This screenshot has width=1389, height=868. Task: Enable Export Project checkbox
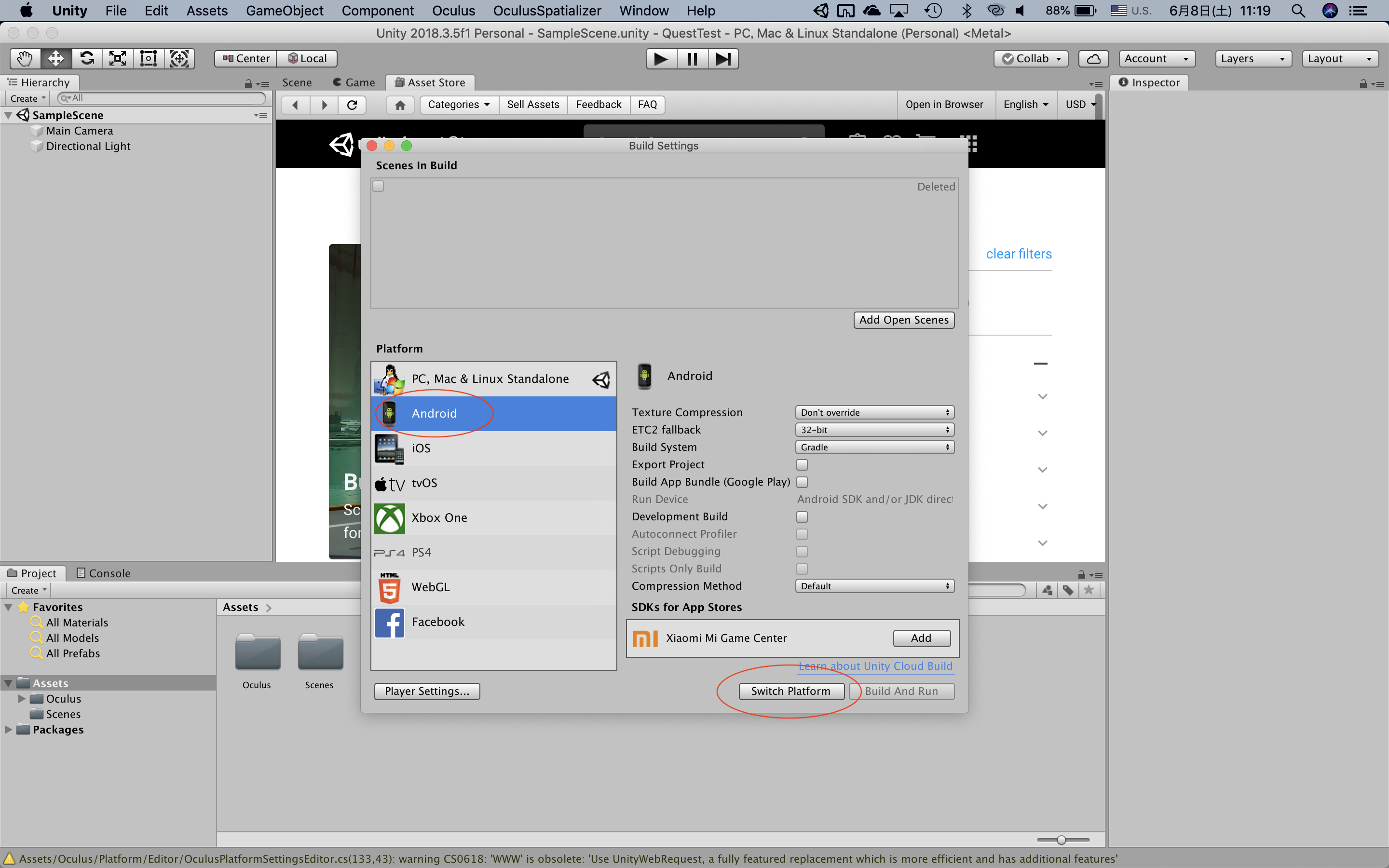pyautogui.click(x=802, y=464)
